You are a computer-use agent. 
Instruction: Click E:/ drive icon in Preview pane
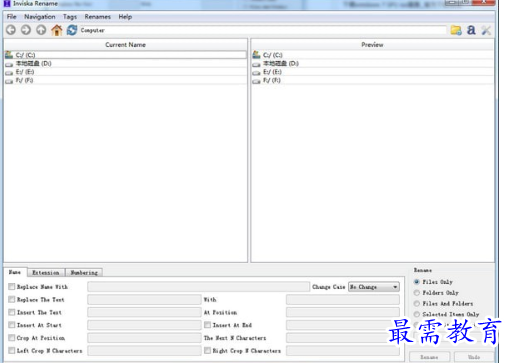(256, 72)
